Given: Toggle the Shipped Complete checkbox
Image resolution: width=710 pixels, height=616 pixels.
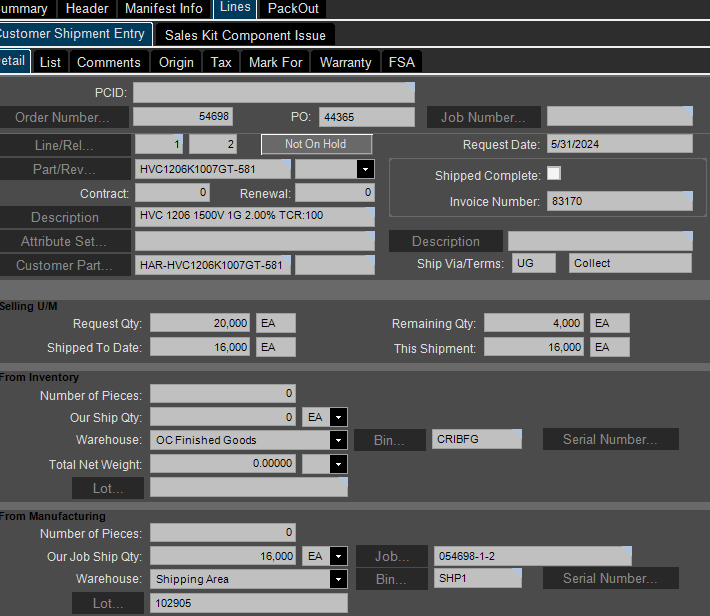Looking at the screenshot, I should [553, 173].
